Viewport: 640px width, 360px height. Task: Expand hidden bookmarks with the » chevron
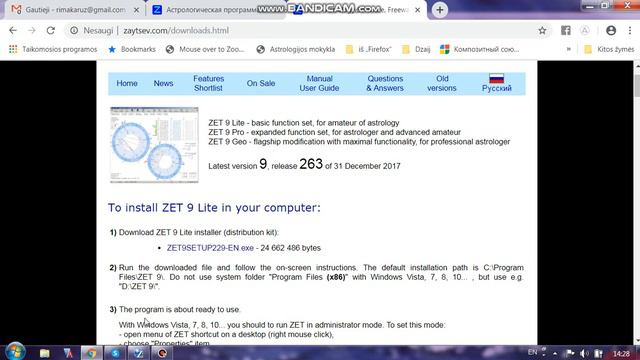click(x=569, y=49)
